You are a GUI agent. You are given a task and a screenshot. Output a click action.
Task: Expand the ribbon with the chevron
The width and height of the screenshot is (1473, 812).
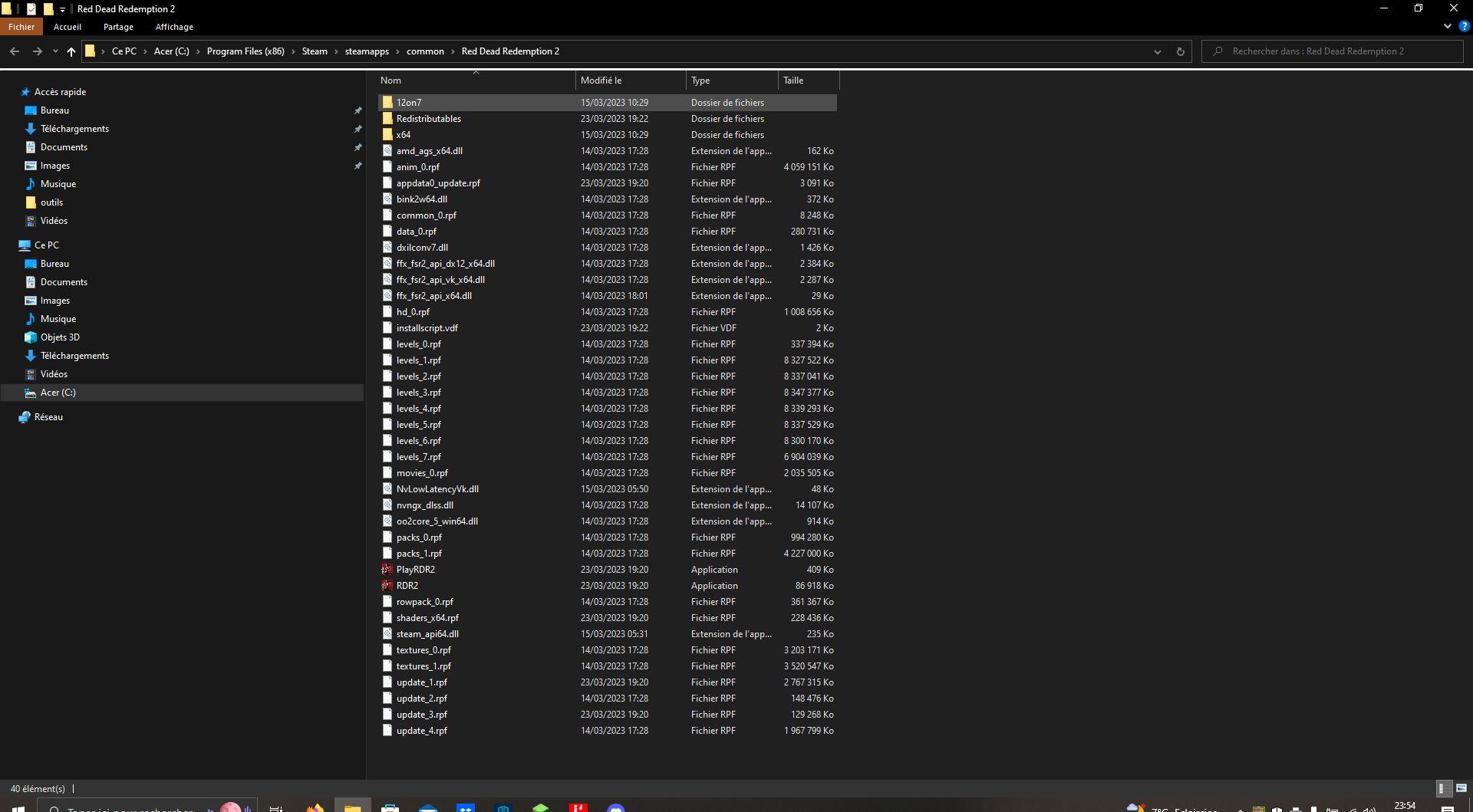click(1448, 26)
